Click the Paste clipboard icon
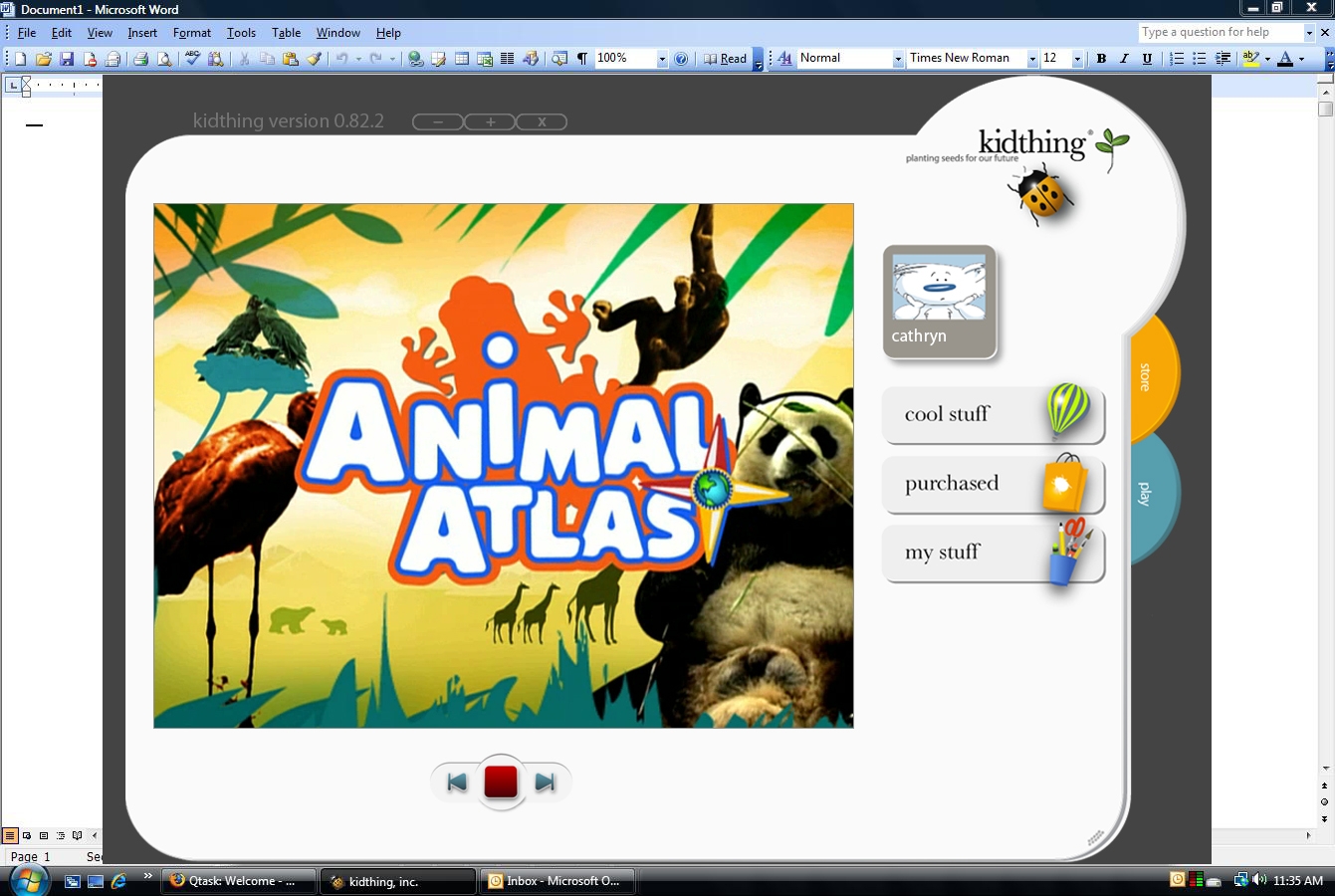The width and height of the screenshot is (1335, 896). click(291, 59)
